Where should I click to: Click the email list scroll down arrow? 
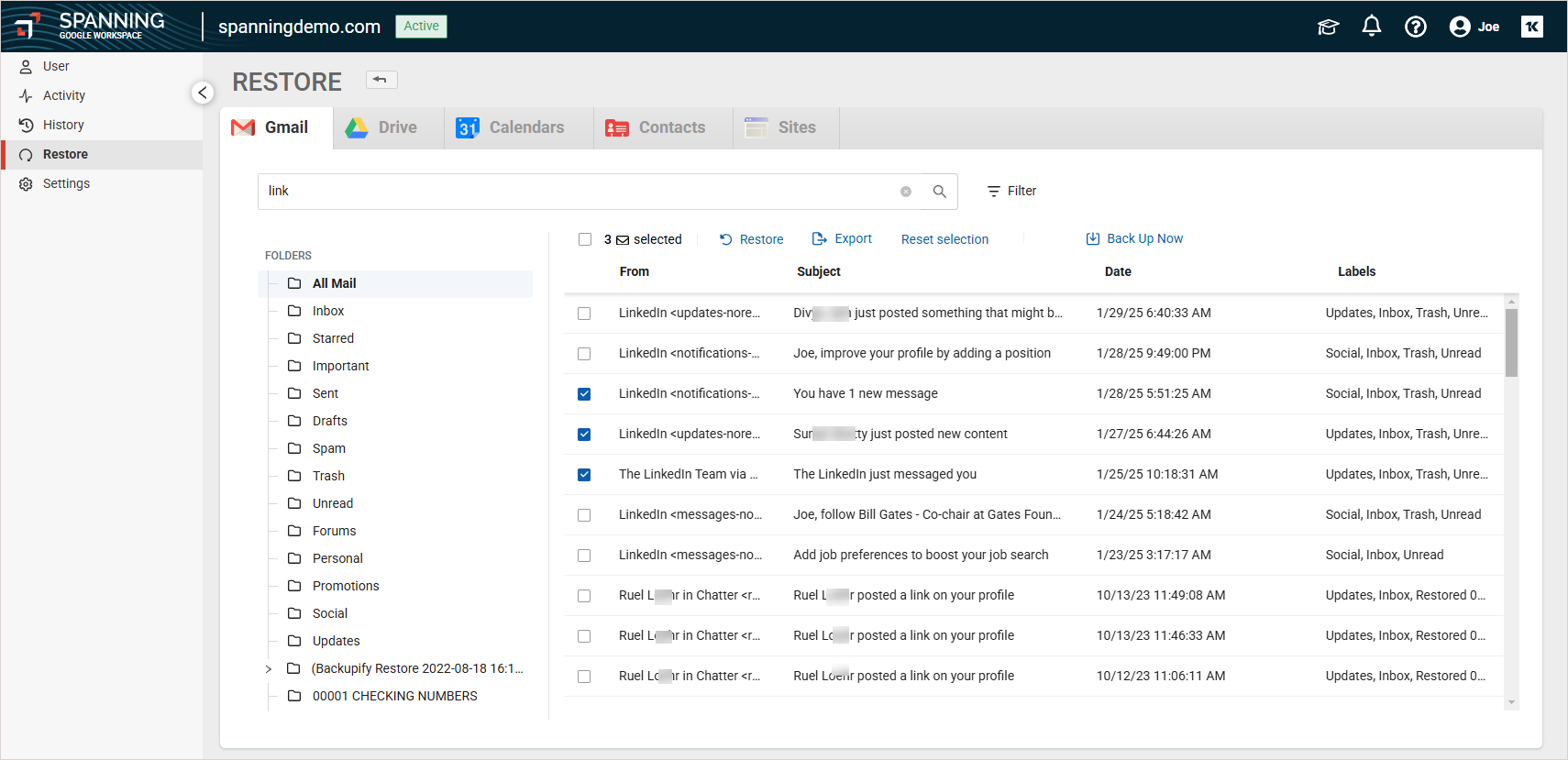(x=1511, y=703)
